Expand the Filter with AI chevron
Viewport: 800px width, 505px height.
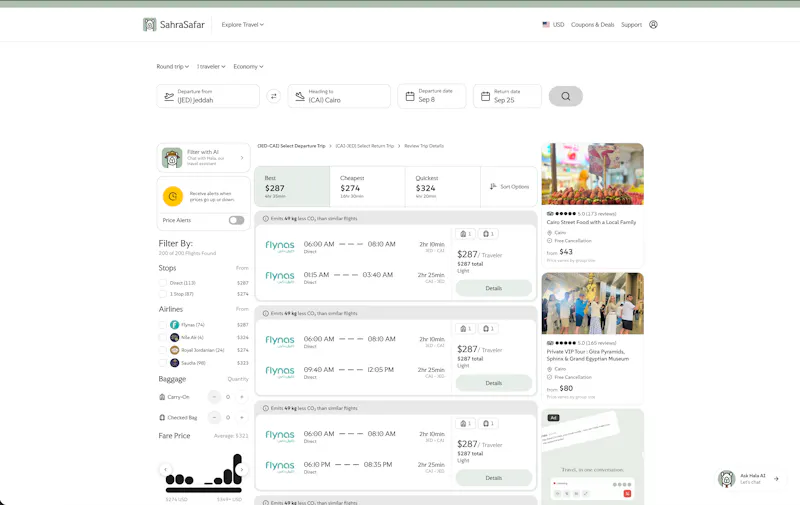pos(242,158)
